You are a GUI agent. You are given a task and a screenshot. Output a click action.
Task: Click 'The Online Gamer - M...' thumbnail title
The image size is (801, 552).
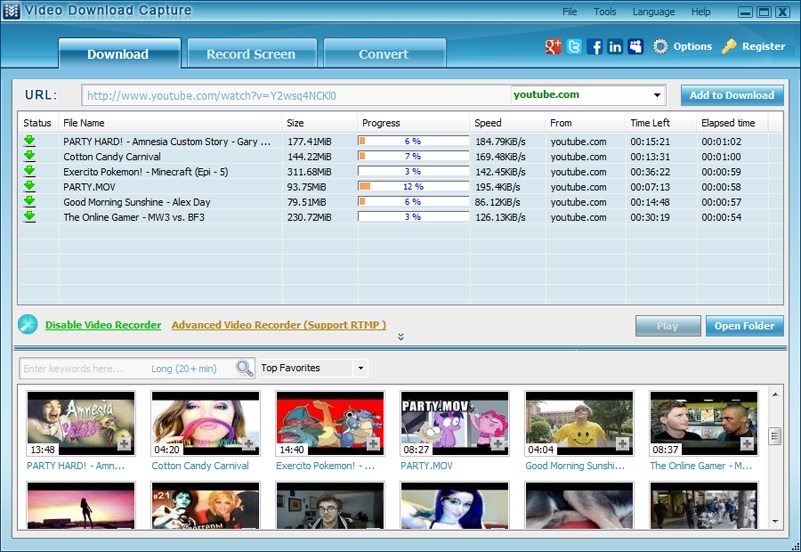coord(700,466)
